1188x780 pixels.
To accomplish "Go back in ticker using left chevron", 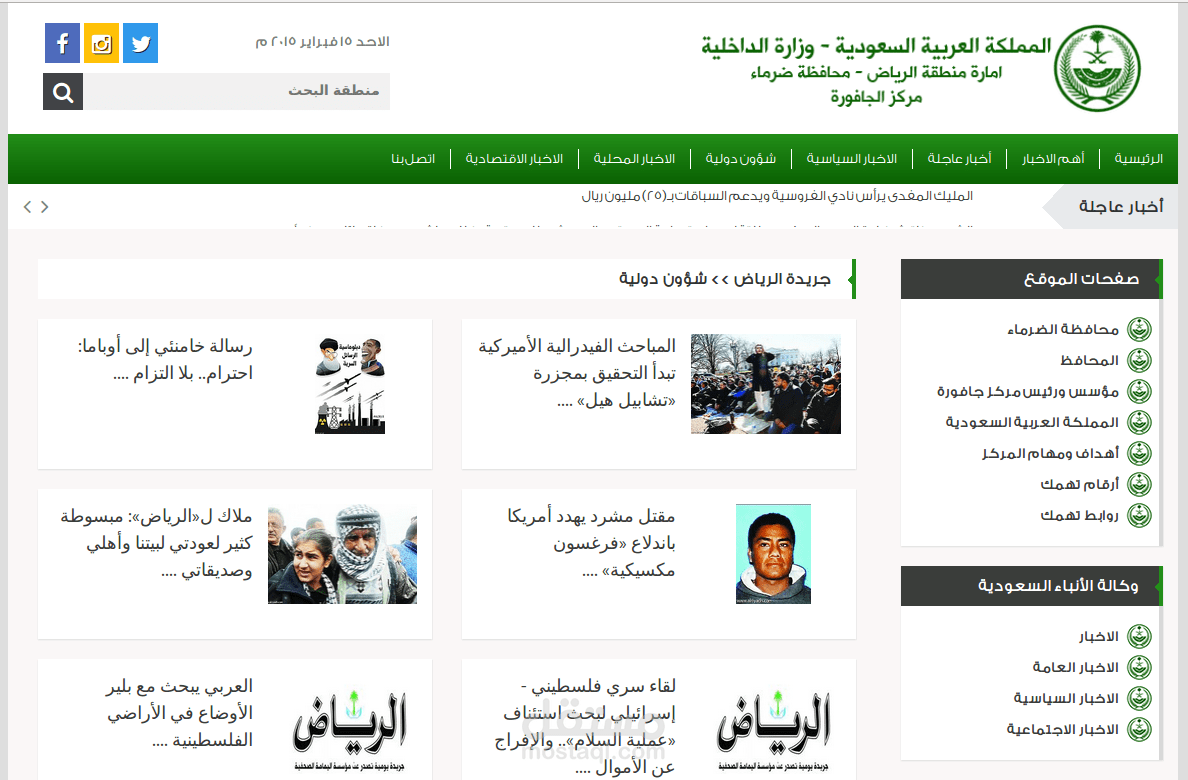I will point(26,206).
